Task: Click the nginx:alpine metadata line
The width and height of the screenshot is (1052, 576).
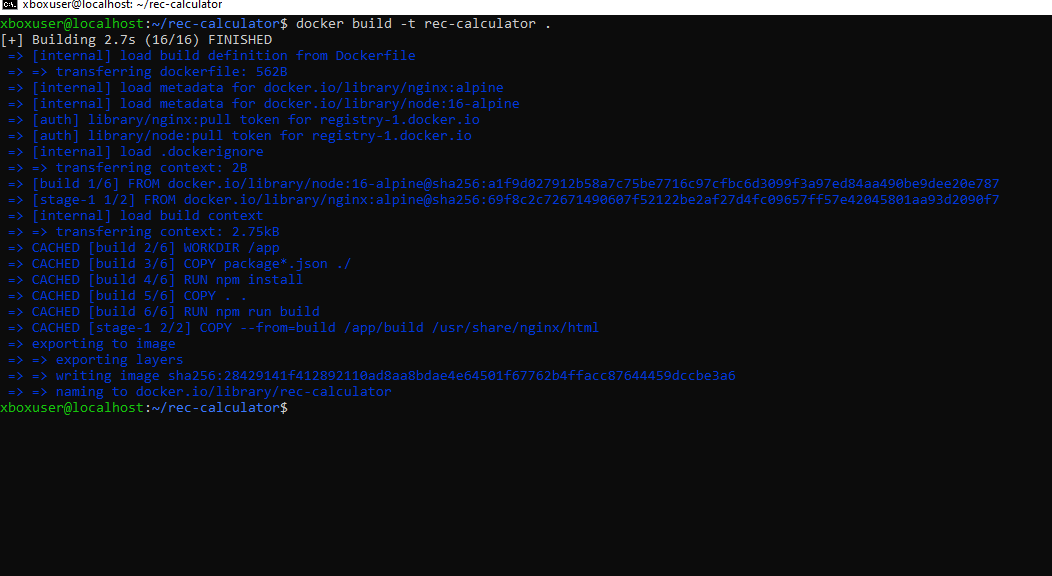Action: 268,88
